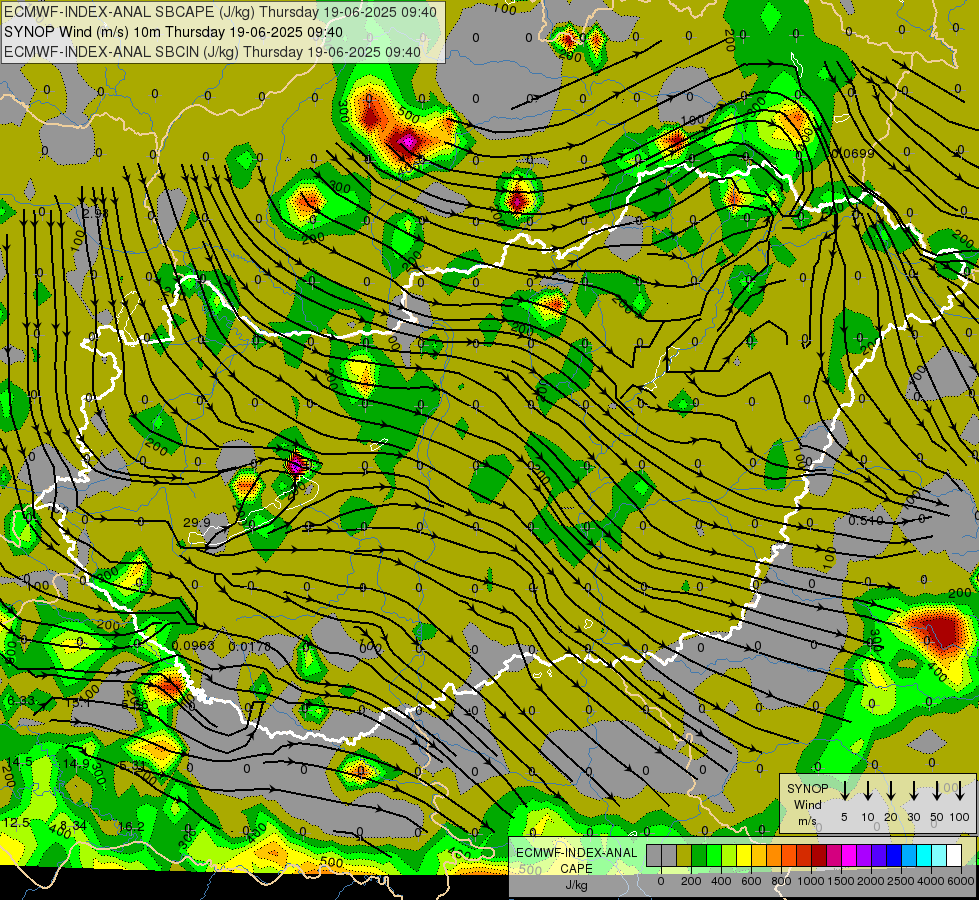Viewport: 979px width, 900px height.
Task: Click the SYNOP Wind 10m title line
Action: coord(173,32)
